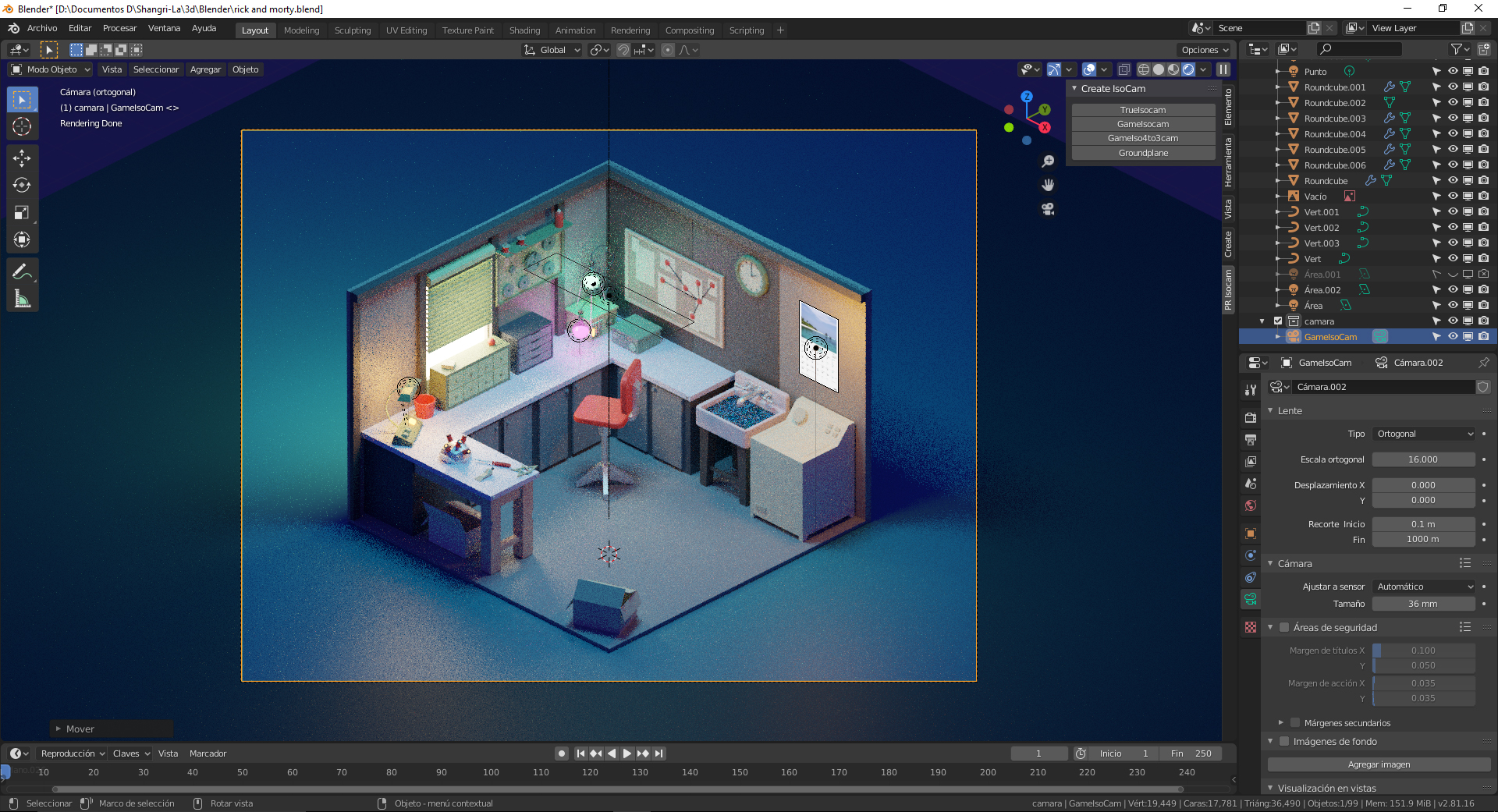The width and height of the screenshot is (1498, 812).
Task: Click the pause render preview icon
Action: coord(1223,69)
